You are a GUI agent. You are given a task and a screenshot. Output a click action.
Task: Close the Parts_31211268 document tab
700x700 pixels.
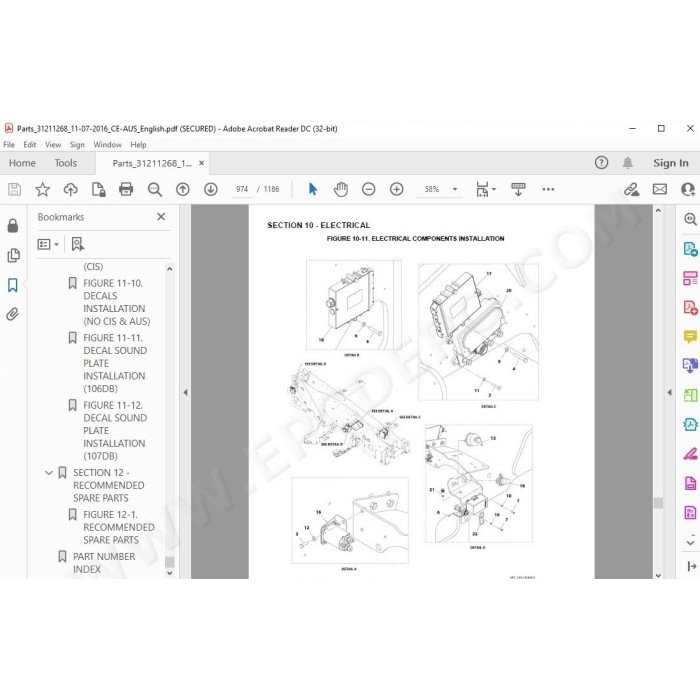[201, 163]
